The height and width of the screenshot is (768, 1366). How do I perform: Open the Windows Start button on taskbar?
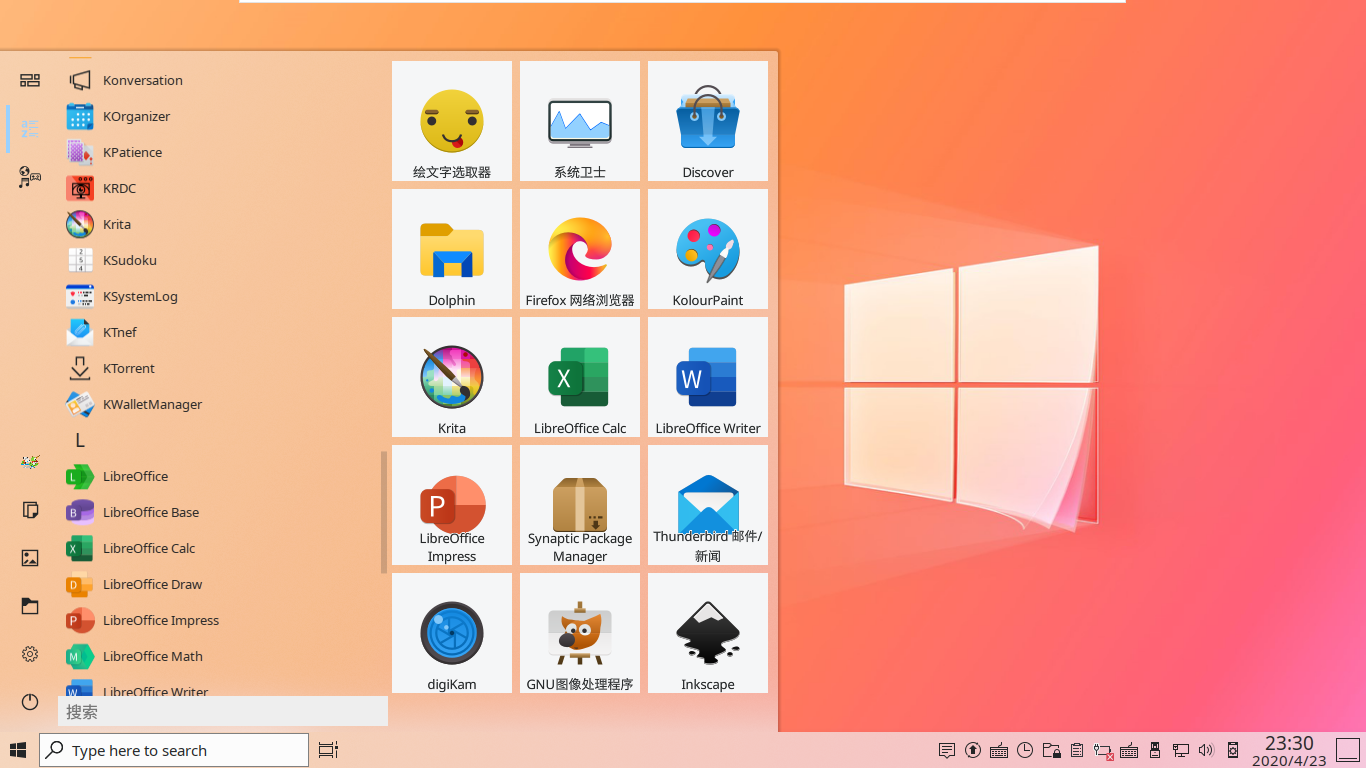click(19, 750)
